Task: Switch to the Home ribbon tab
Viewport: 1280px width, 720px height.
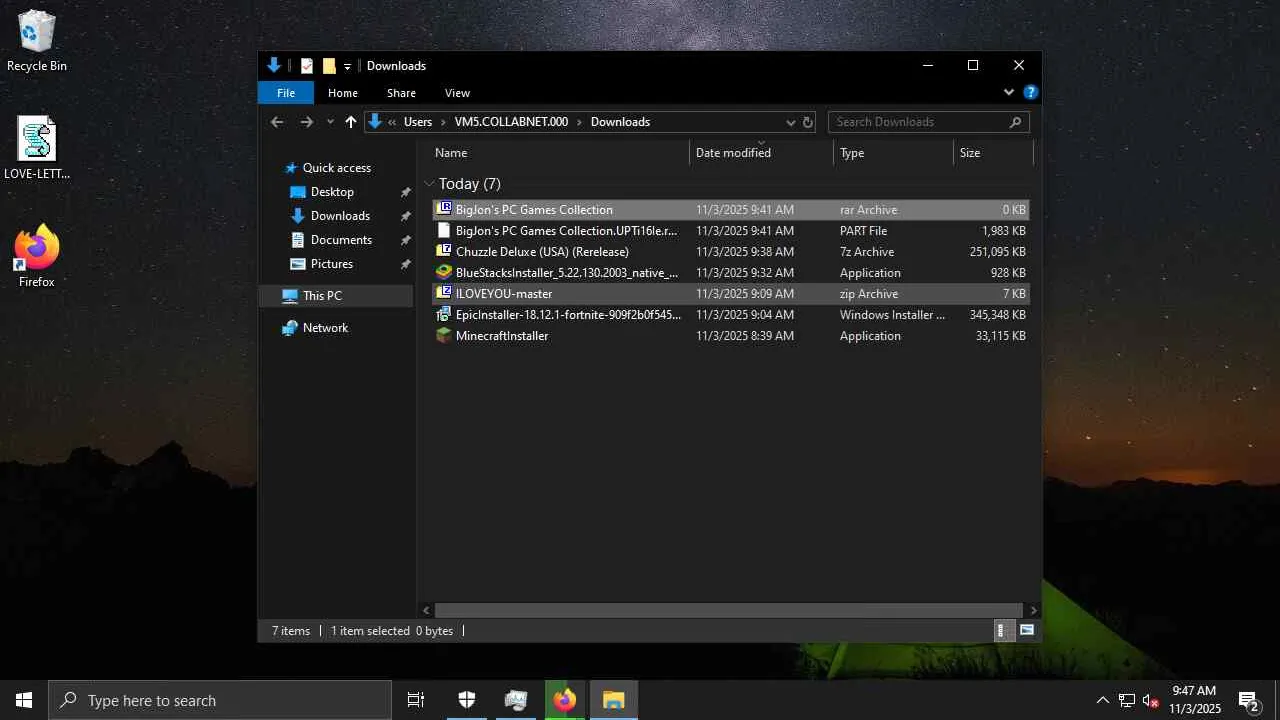Action: tap(343, 93)
